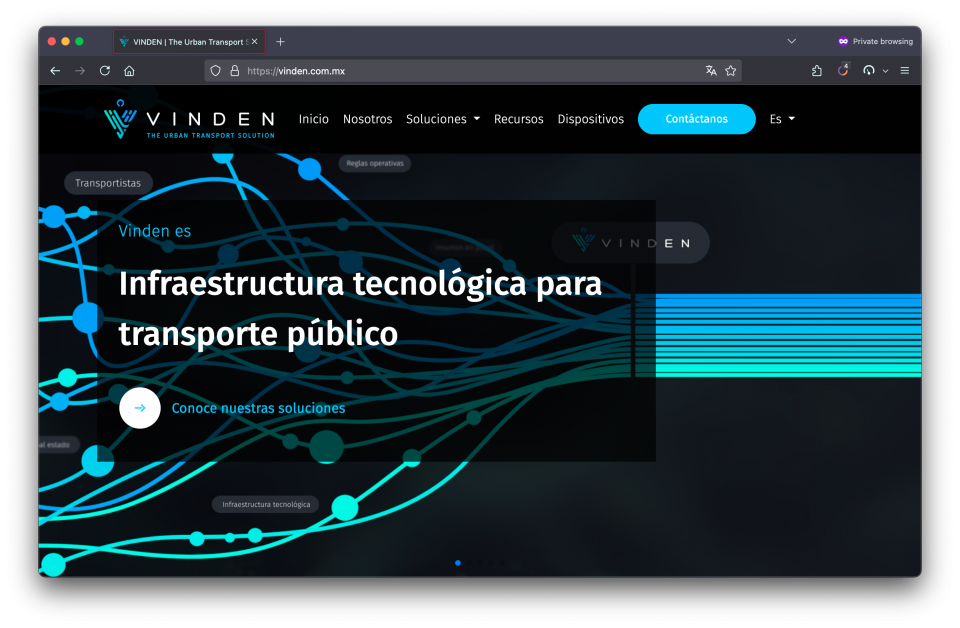This screenshot has width=960, height=628.
Task: Click the translate page icon
Action: point(711,71)
